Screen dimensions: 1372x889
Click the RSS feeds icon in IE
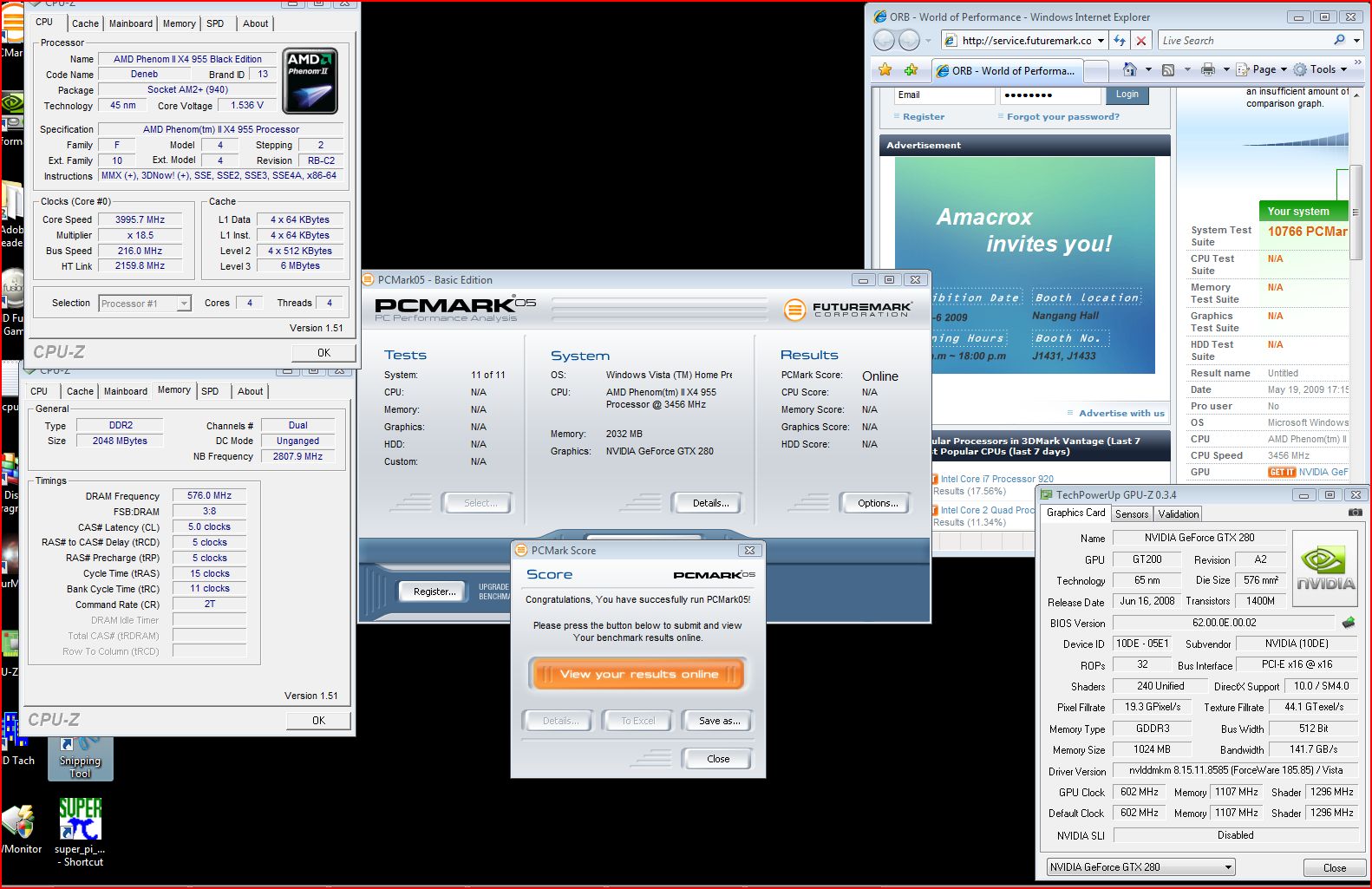coord(1168,70)
